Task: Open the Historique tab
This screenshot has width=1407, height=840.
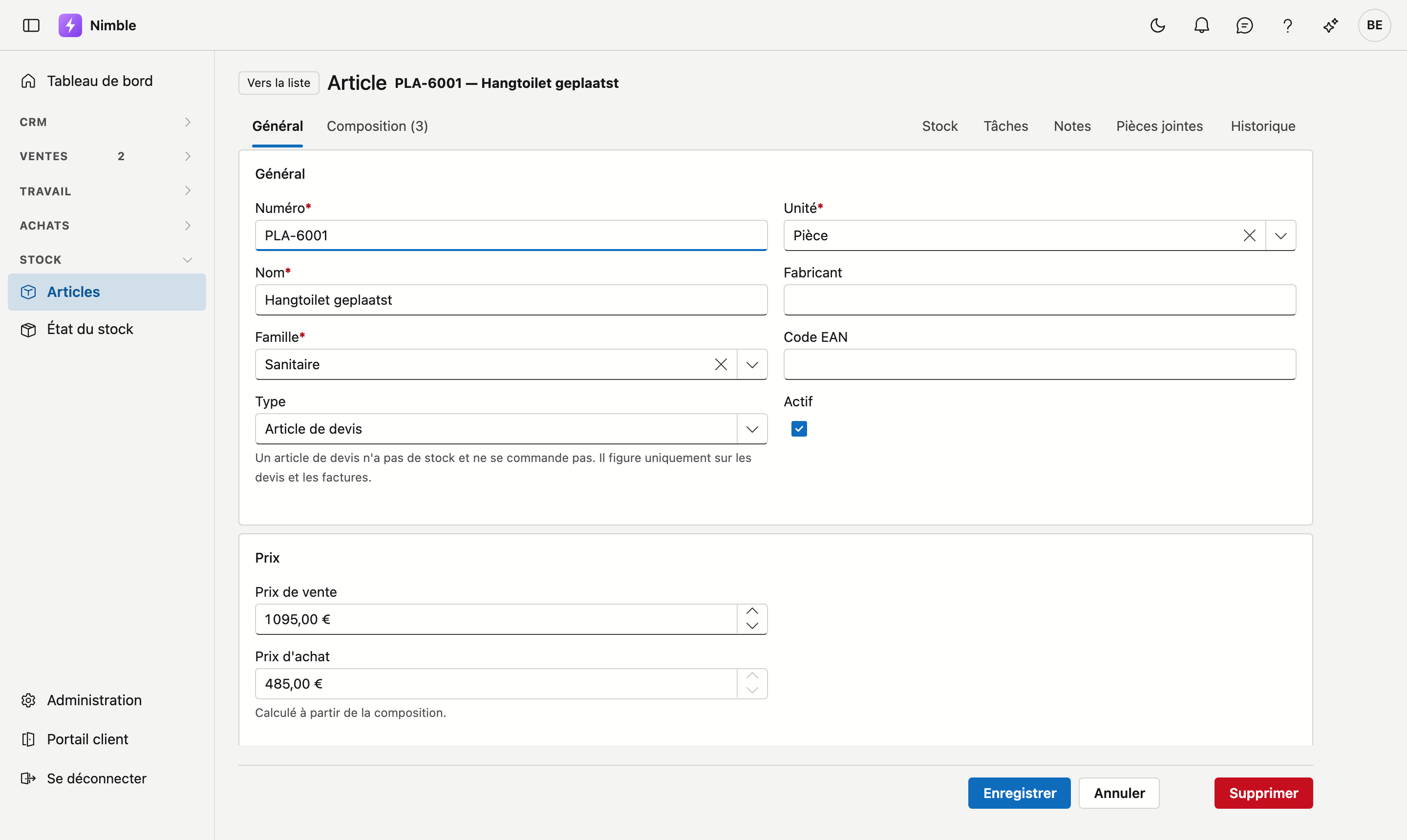Action: 1262,126
